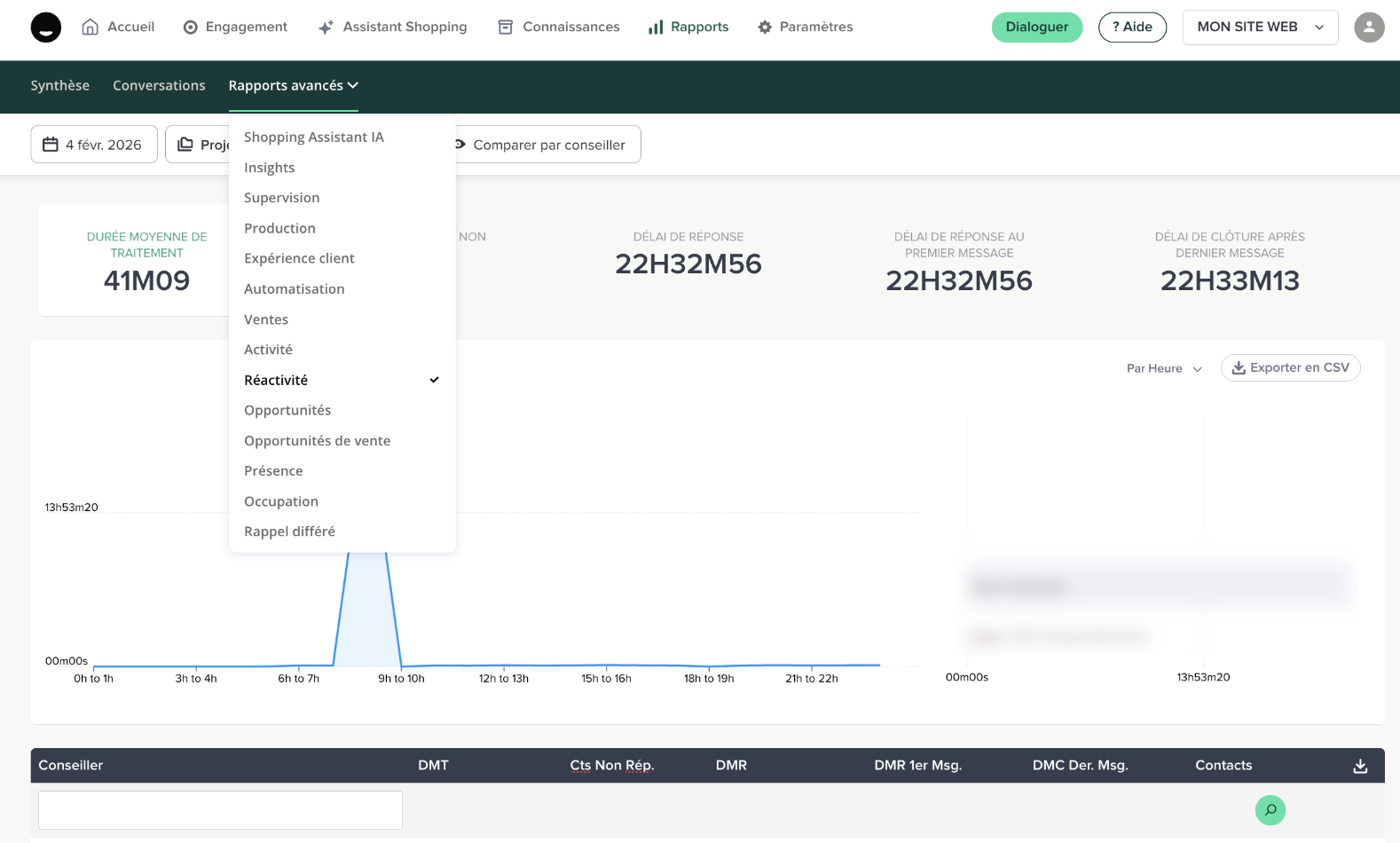Click the green search icon in table
Screen dimensions: 1400x843
[1270, 809]
